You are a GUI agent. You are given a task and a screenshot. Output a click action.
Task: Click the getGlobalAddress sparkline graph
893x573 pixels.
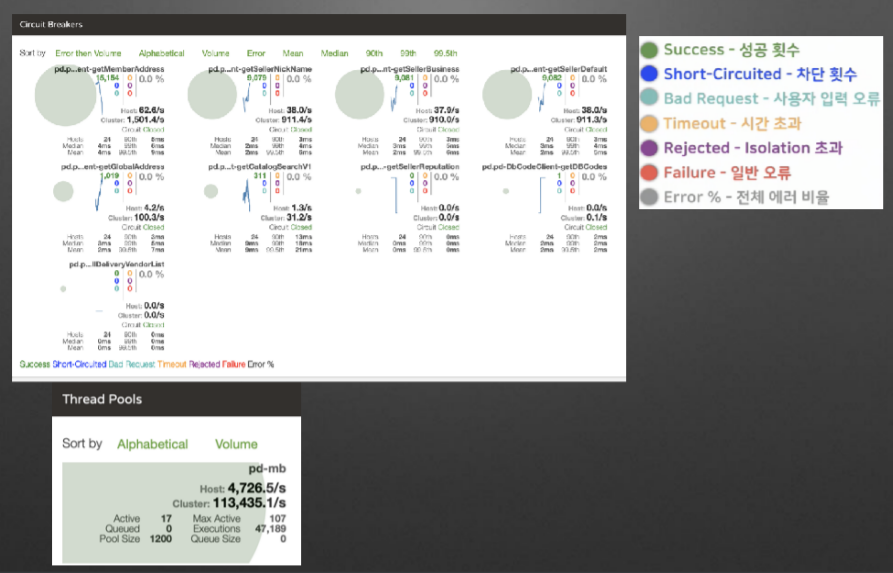100,194
